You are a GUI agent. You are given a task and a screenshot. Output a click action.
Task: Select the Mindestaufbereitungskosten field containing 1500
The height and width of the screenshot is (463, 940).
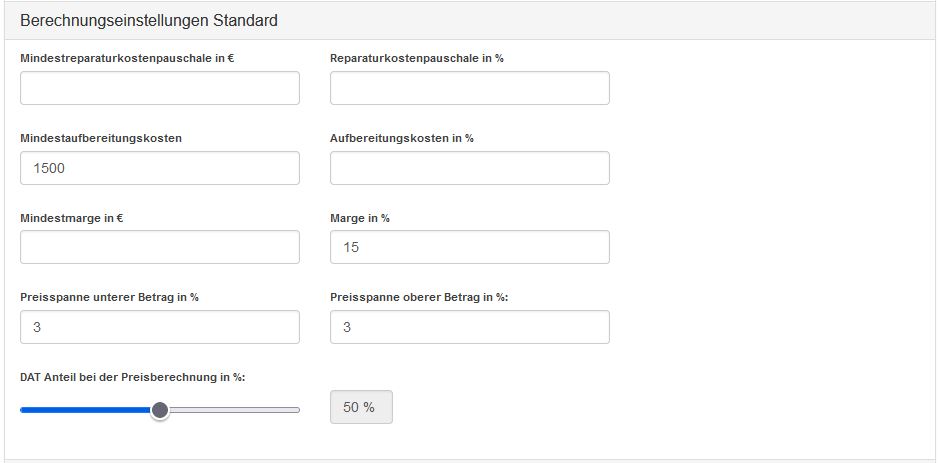coord(159,168)
